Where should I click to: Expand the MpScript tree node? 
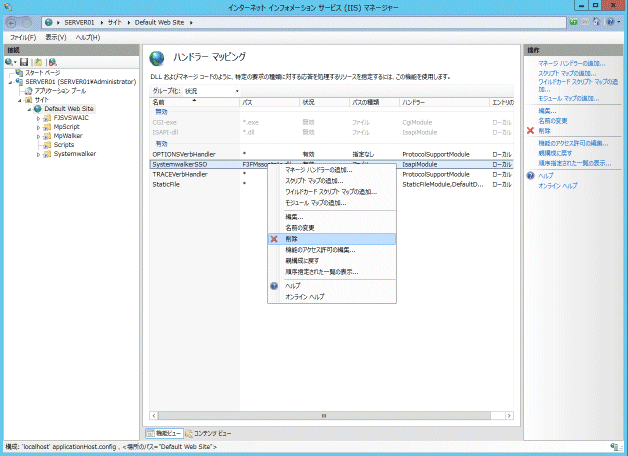38,127
